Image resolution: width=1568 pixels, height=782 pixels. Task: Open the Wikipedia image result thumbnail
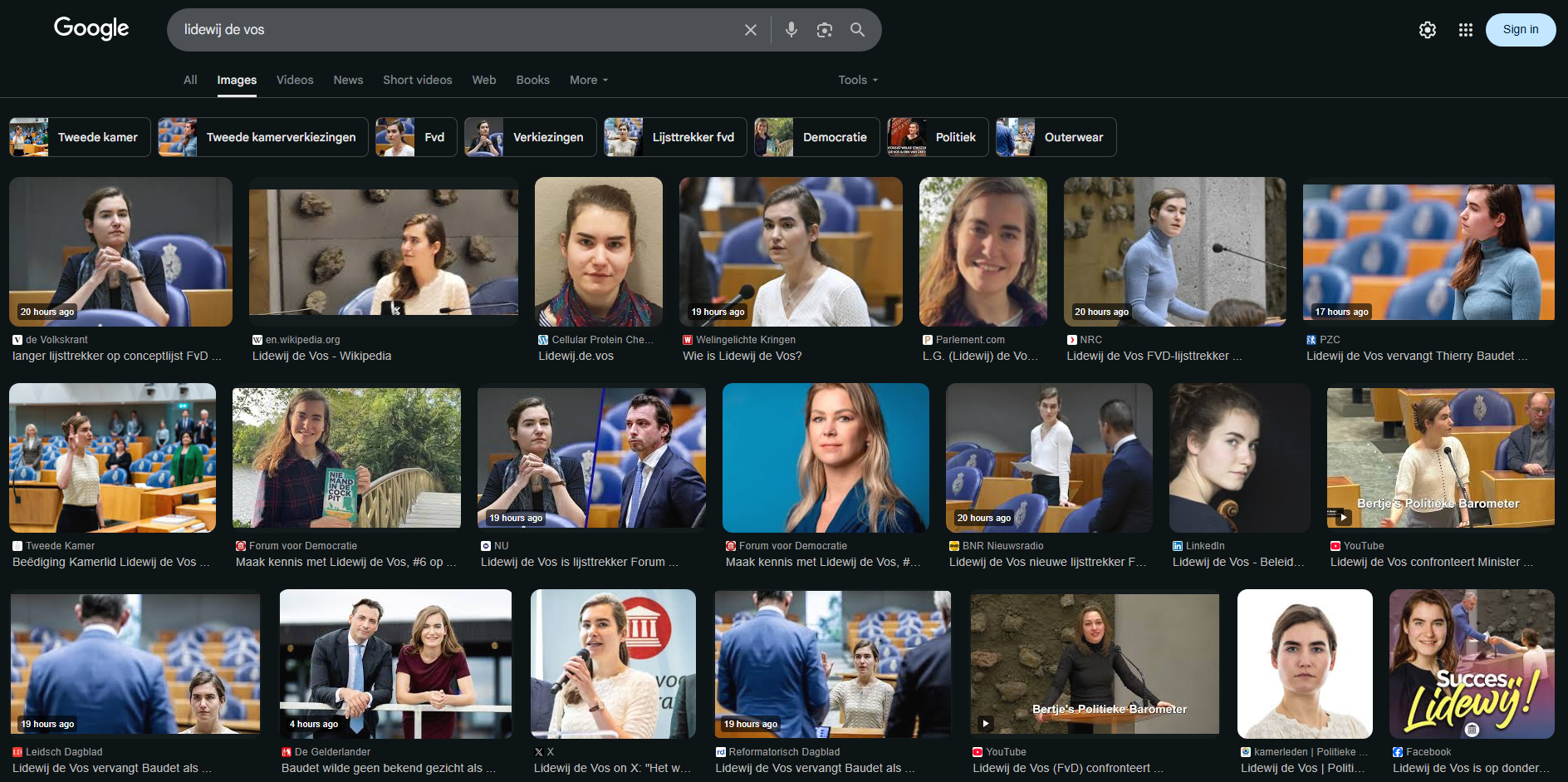[384, 253]
